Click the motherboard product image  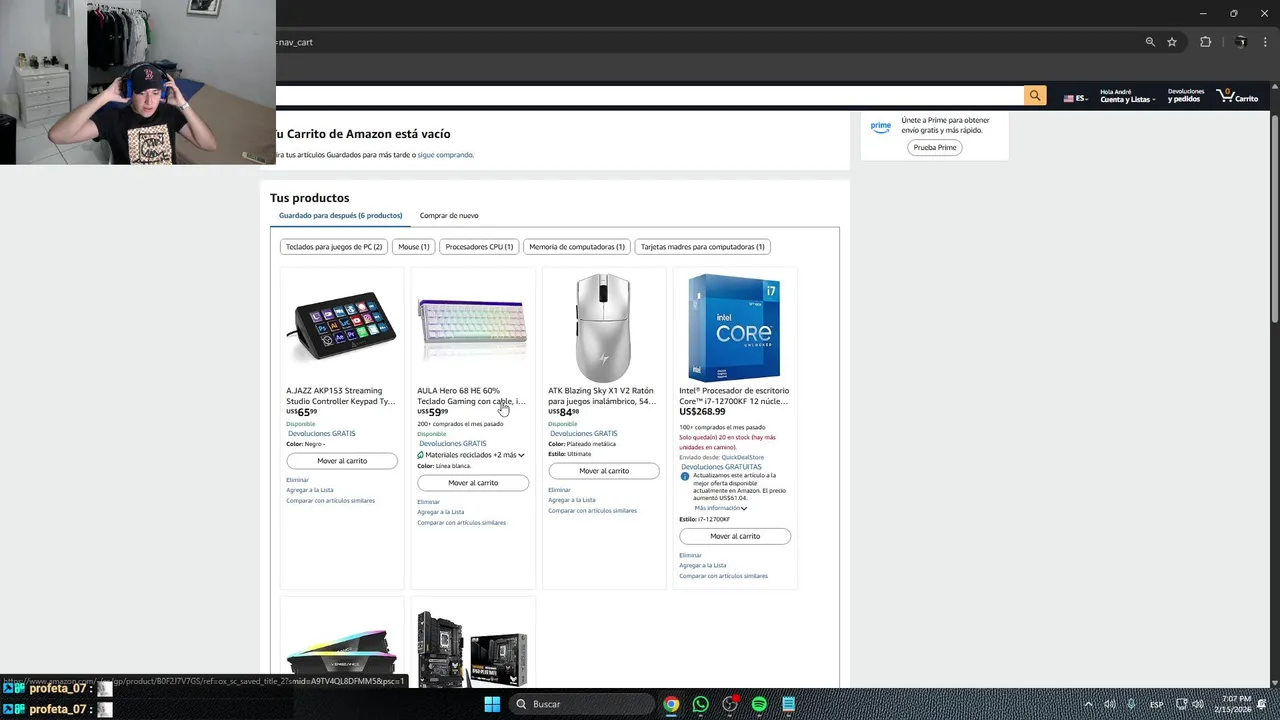pyautogui.click(x=473, y=648)
